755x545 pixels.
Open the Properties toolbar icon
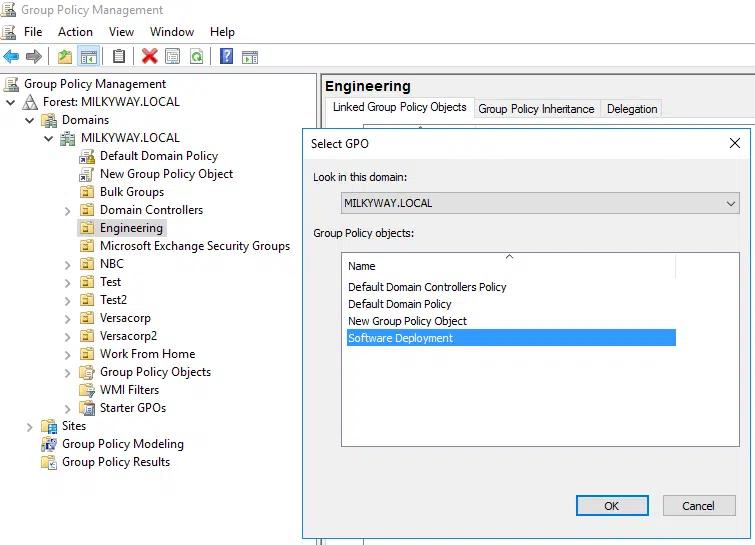(x=172, y=56)
